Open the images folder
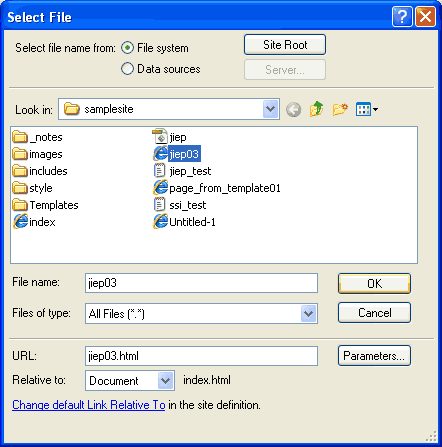The width and height of the screenshot is (442, 447). [x=38, y=154]
